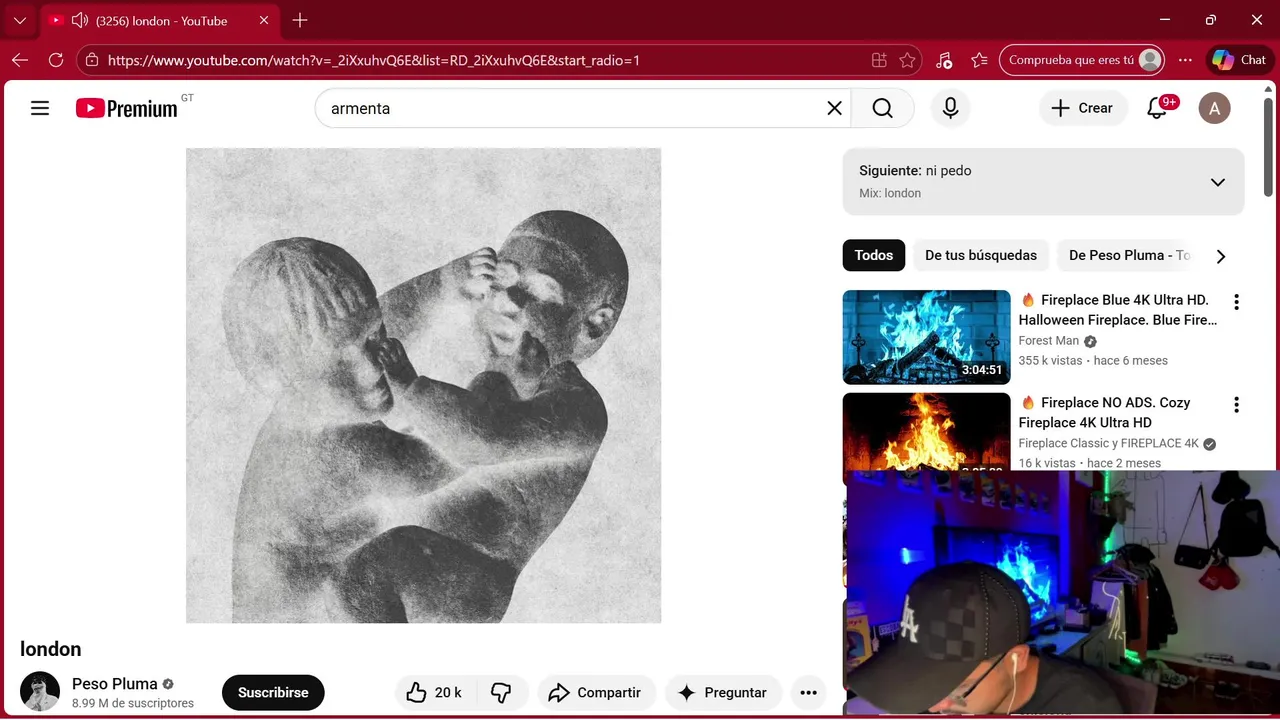This screenshot has height=720, width=1280.
Task: Open split screen icon in address bar
Action: click(x=879, y=60)
